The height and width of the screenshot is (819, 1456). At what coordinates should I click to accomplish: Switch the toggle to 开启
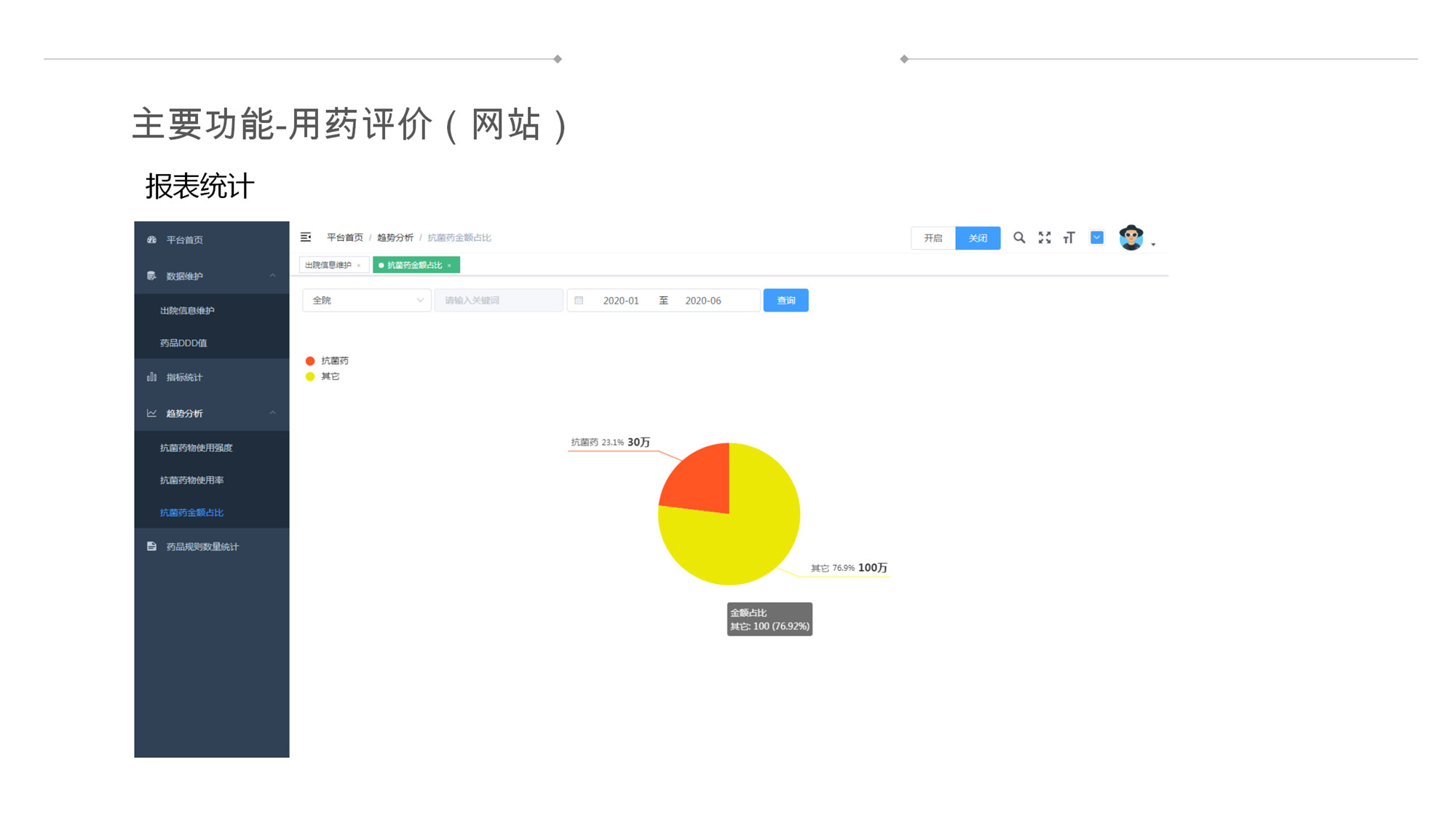click(x=933, y=238)
